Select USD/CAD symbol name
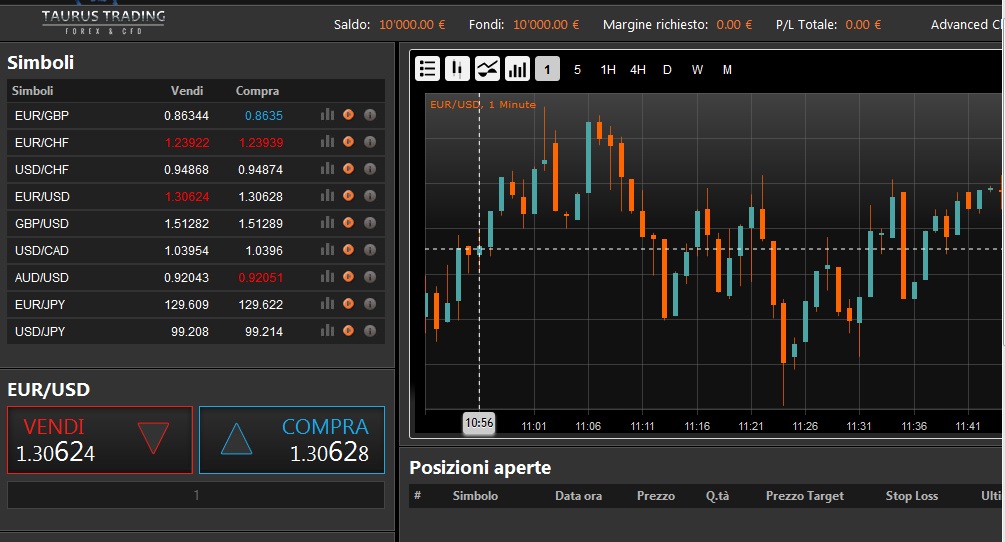Screen dimensions: 1005x542 (42, 250)
